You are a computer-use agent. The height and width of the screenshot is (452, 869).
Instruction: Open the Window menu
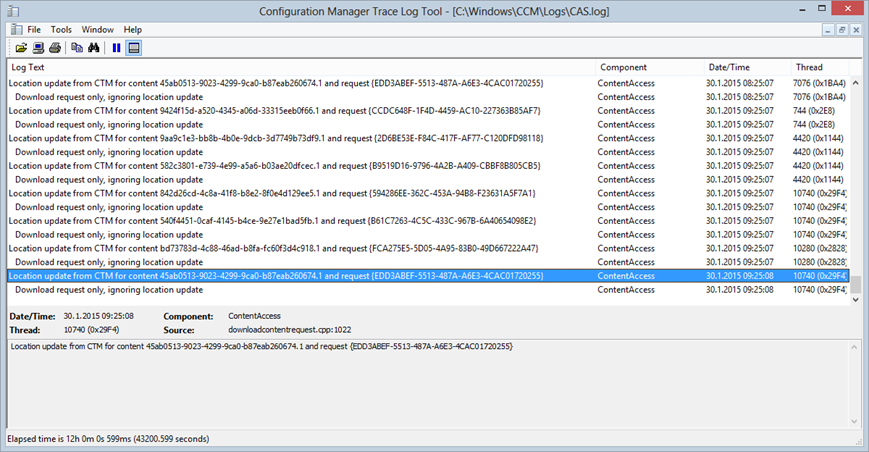[x=98, y=30]
